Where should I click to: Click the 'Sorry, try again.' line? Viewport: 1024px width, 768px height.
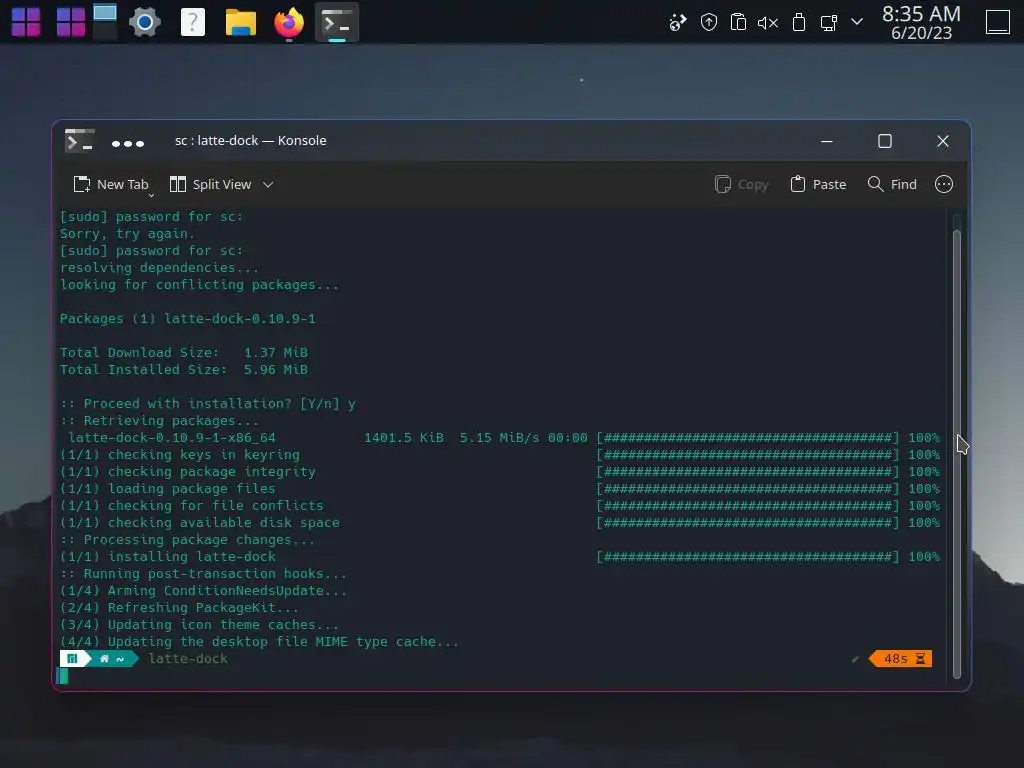click(127, 234)
